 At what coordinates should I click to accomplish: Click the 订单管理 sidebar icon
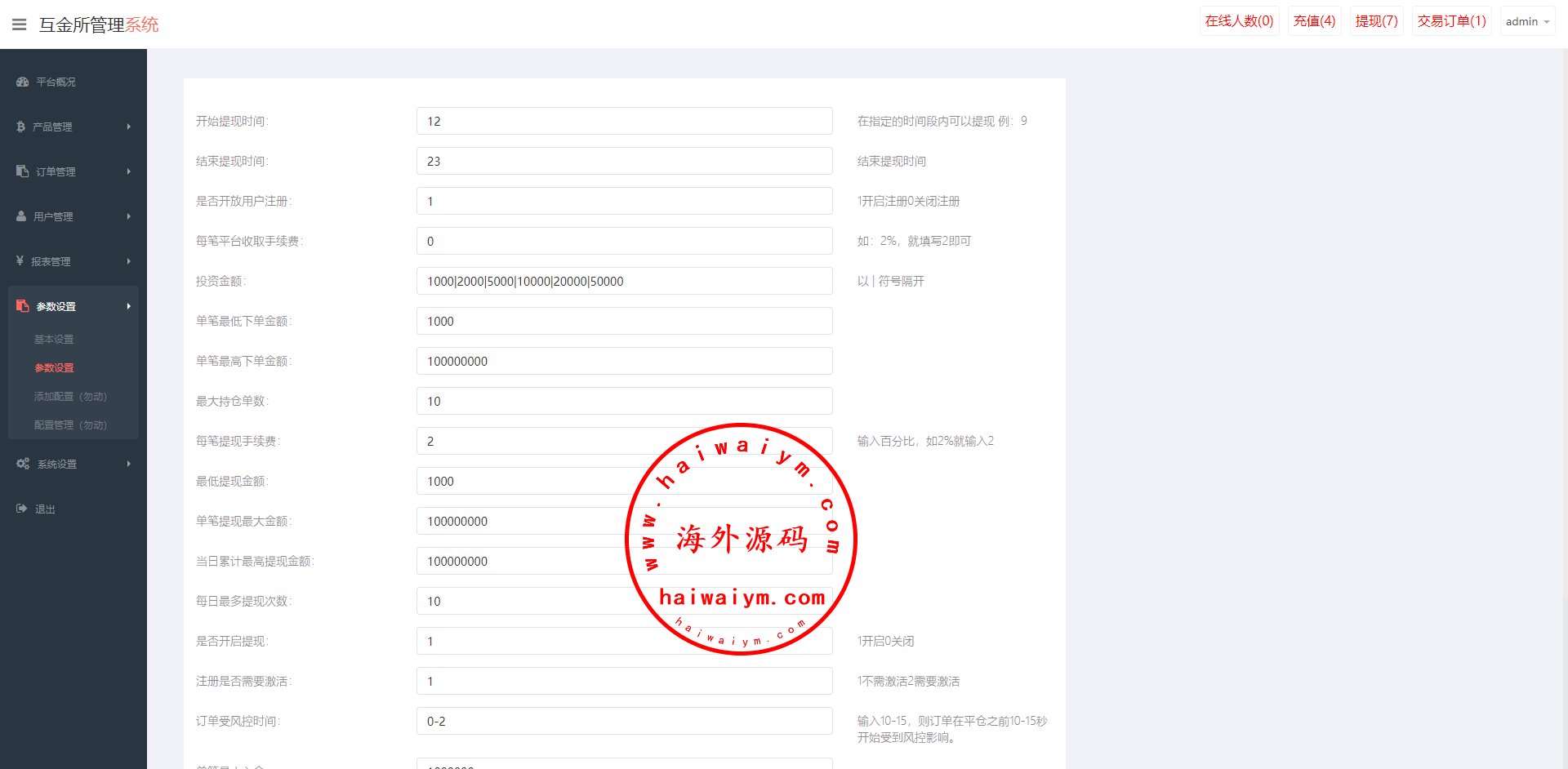click(x=22, y=171)
